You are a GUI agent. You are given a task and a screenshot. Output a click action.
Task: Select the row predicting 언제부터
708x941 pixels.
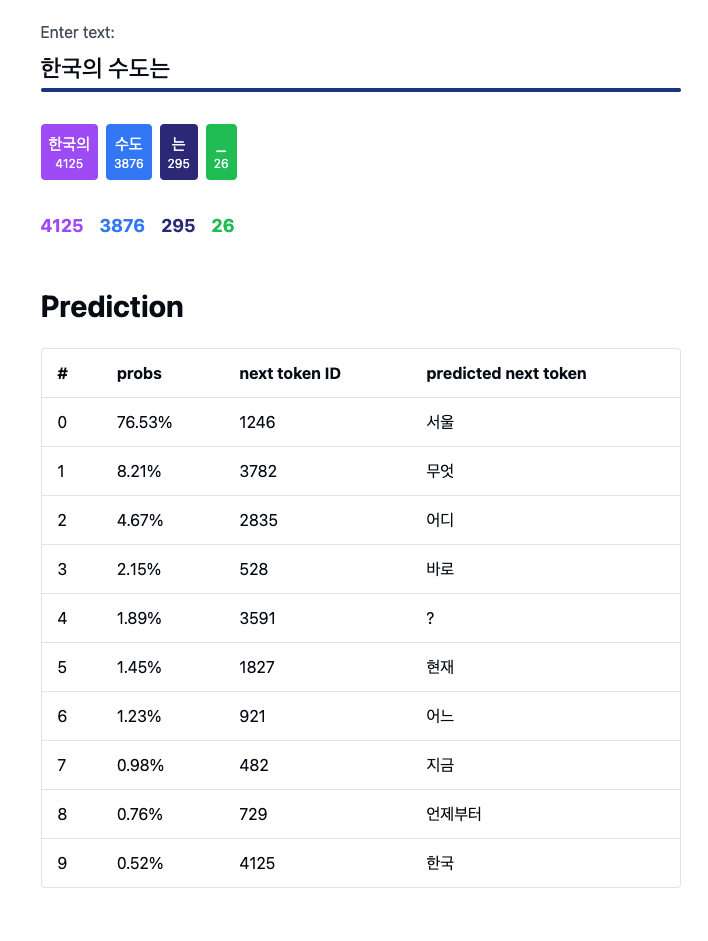361,814
